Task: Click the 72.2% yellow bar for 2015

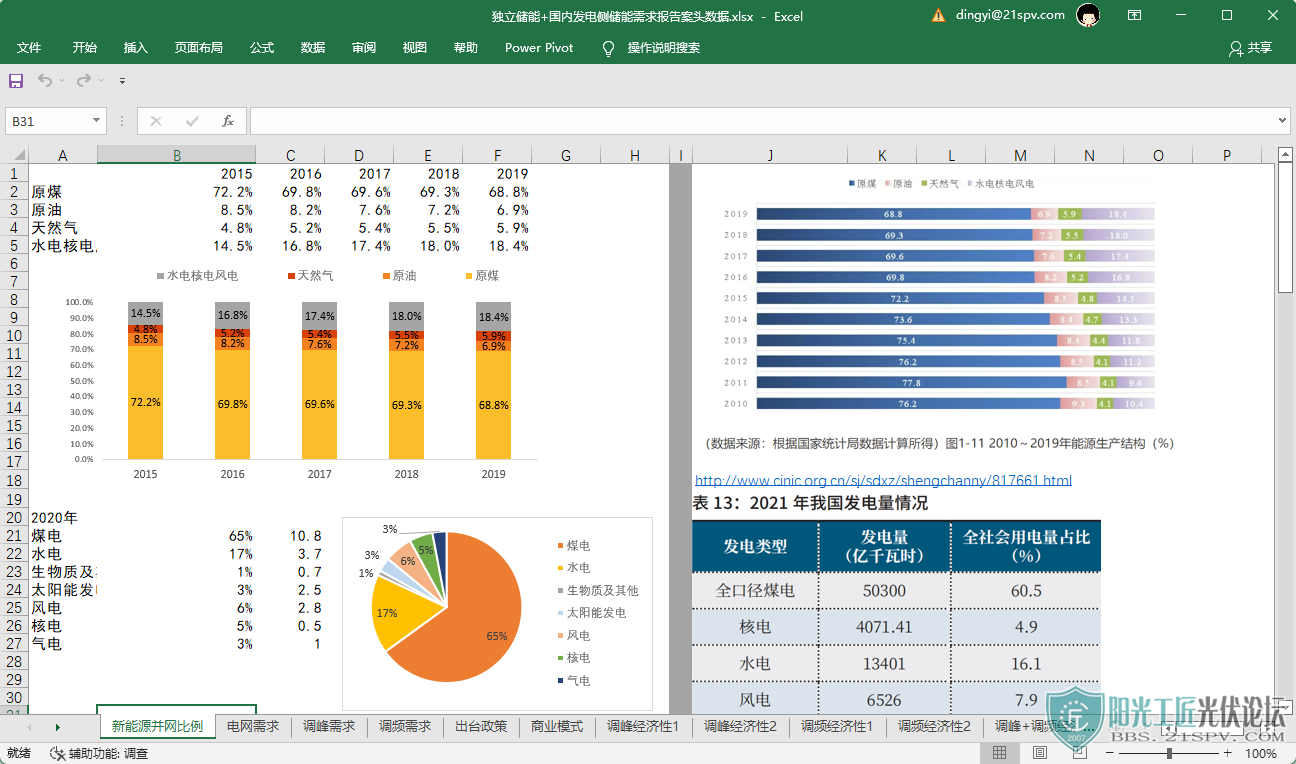Action: [145, 402]
